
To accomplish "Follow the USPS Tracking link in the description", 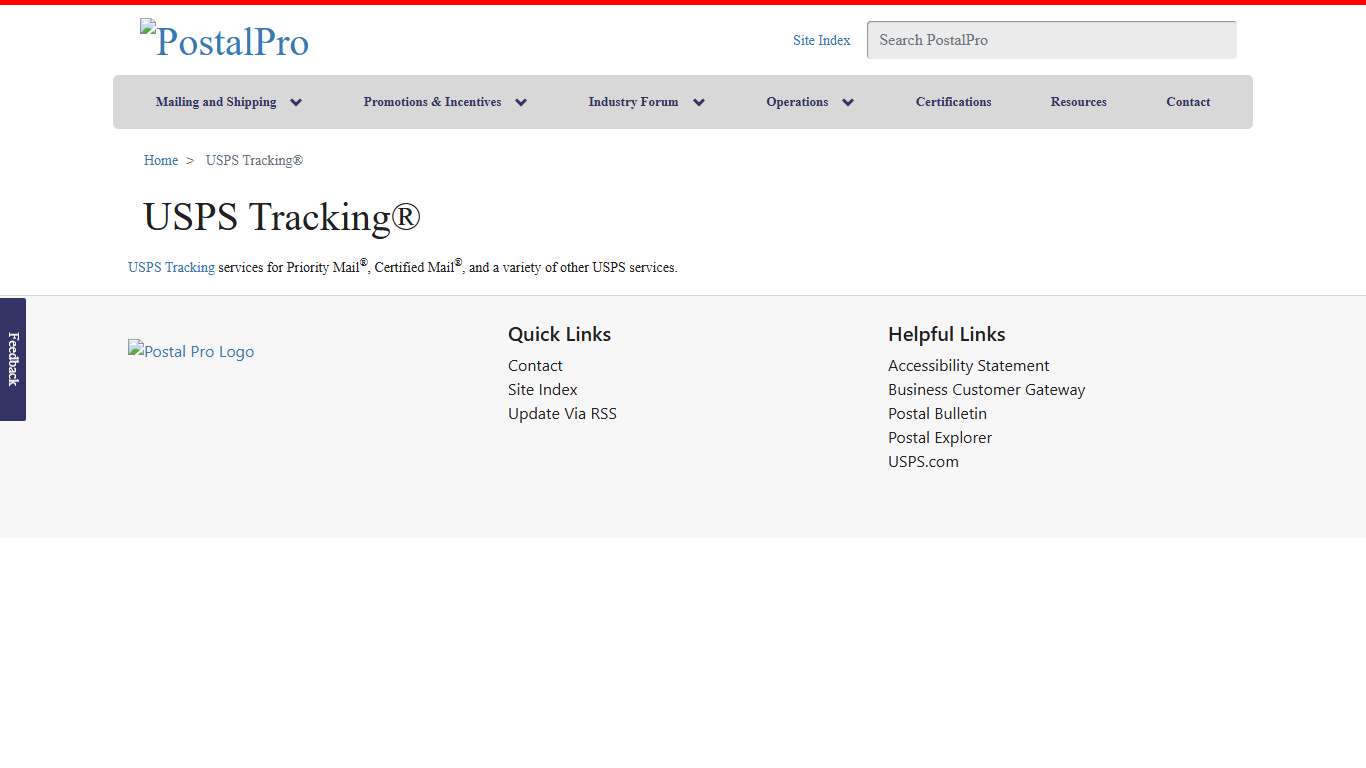I will click(170, 267).
